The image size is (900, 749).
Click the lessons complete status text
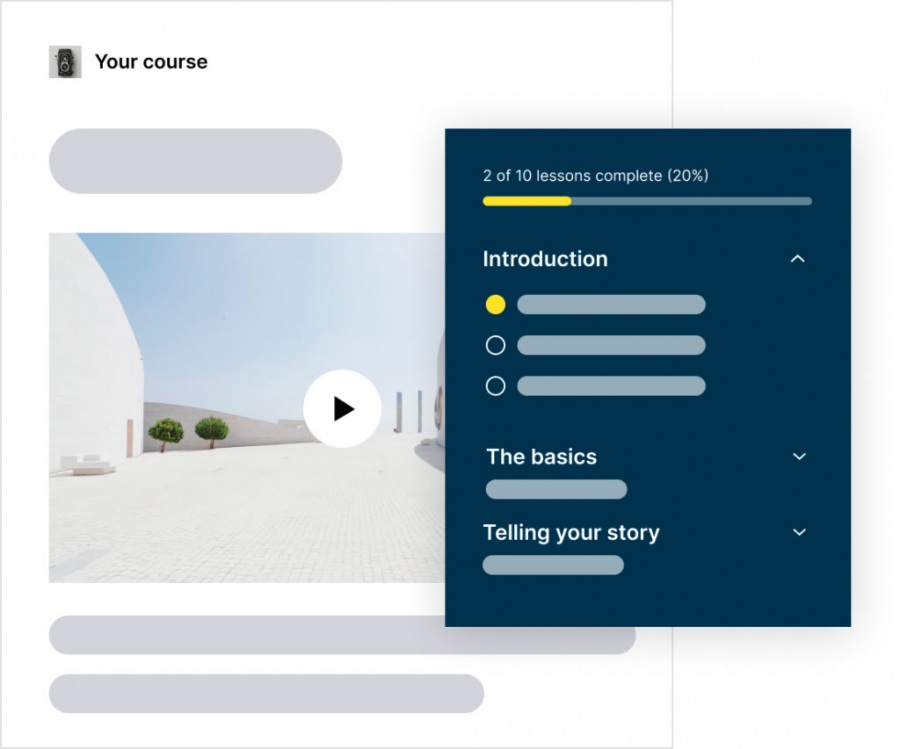(x=595, y=176)
